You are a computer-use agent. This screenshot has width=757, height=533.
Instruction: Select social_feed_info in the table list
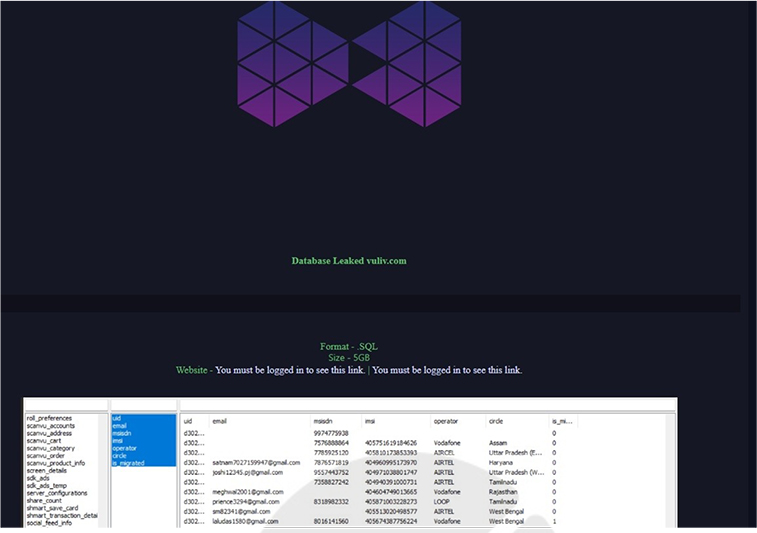point(49,523)
